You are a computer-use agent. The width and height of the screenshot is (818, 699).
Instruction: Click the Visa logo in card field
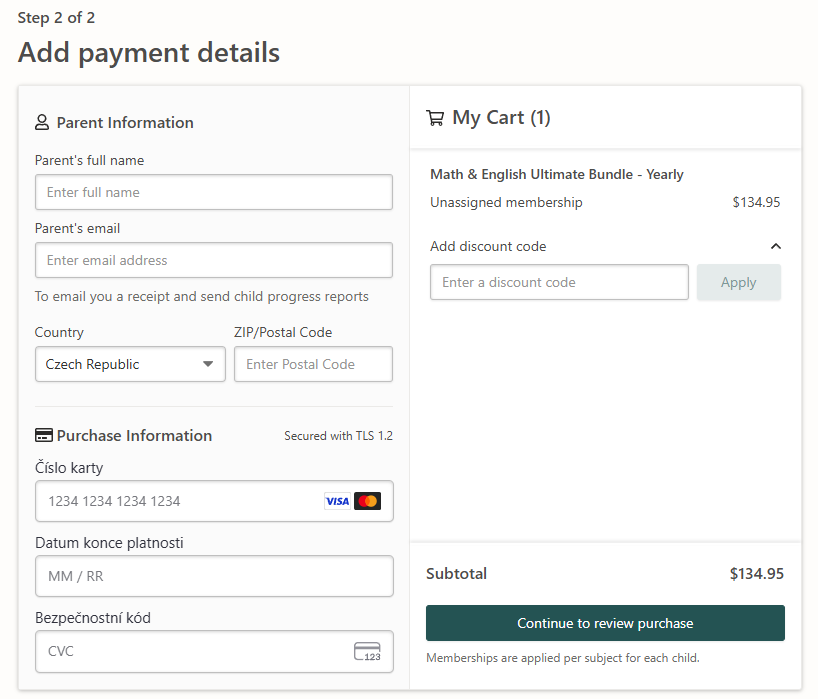coord(337,501)
